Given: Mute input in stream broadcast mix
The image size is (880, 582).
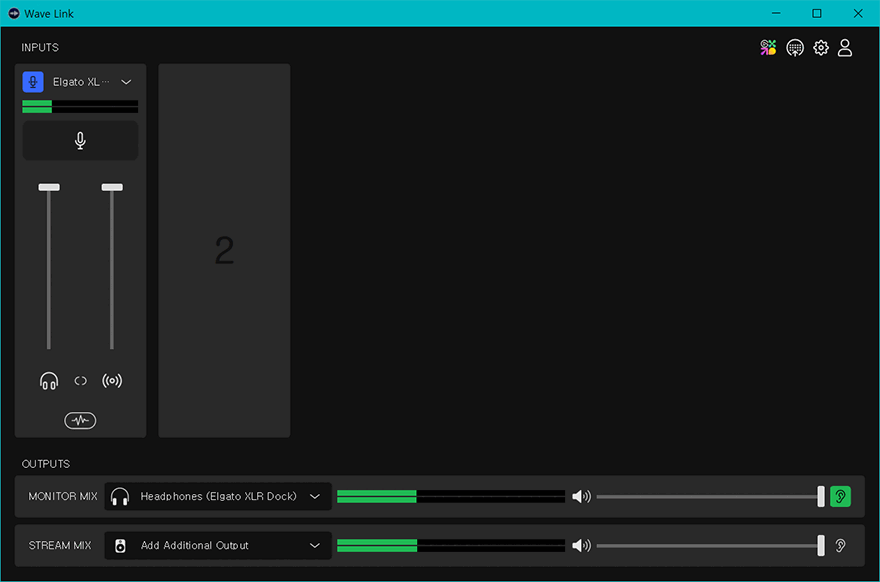Looking at the screenshot, I should 112,381.
